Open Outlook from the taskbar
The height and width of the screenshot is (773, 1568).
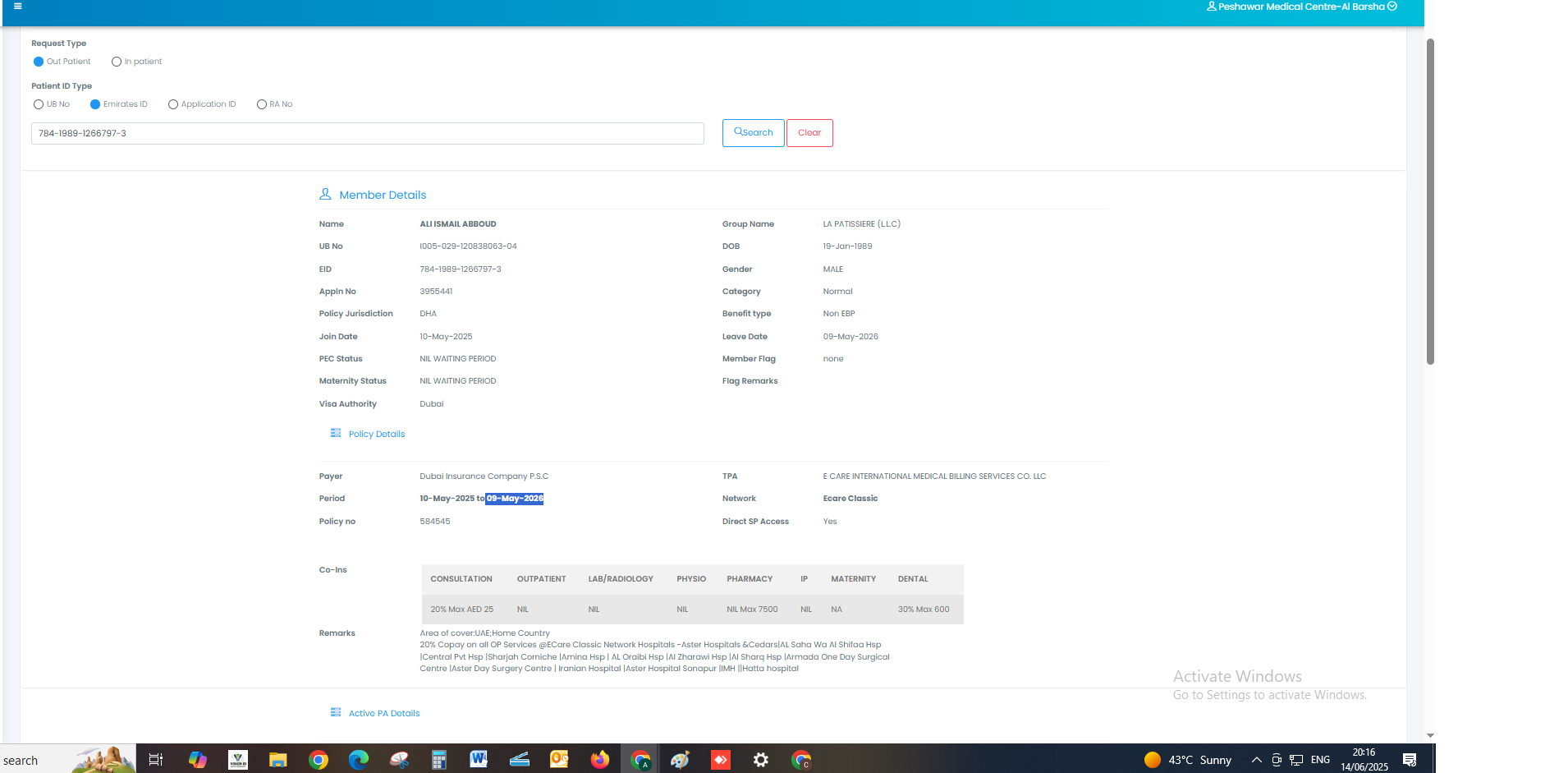559,760
